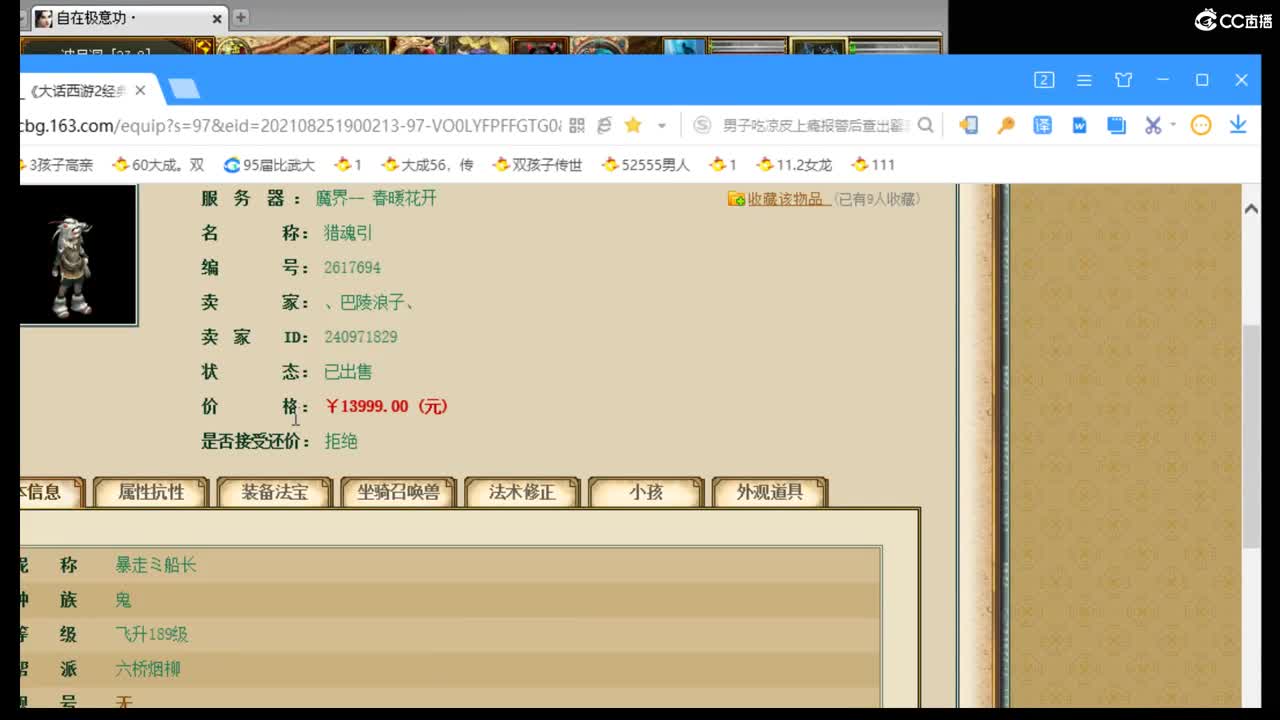The height and width of the screenshot is (720, 1280).
Task: Open bookmark 11.2女龙
Action: click(x=794, y=165)
